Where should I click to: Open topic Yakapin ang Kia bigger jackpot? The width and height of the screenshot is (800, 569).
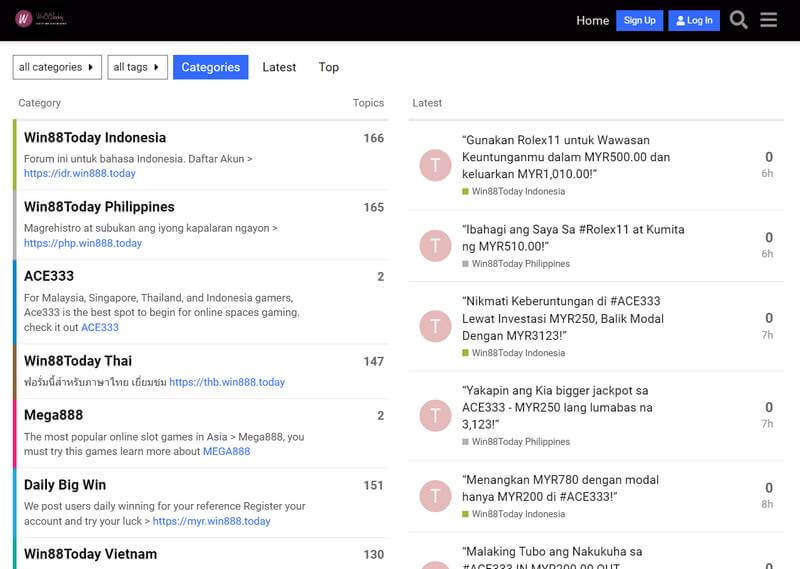[557, 407]
